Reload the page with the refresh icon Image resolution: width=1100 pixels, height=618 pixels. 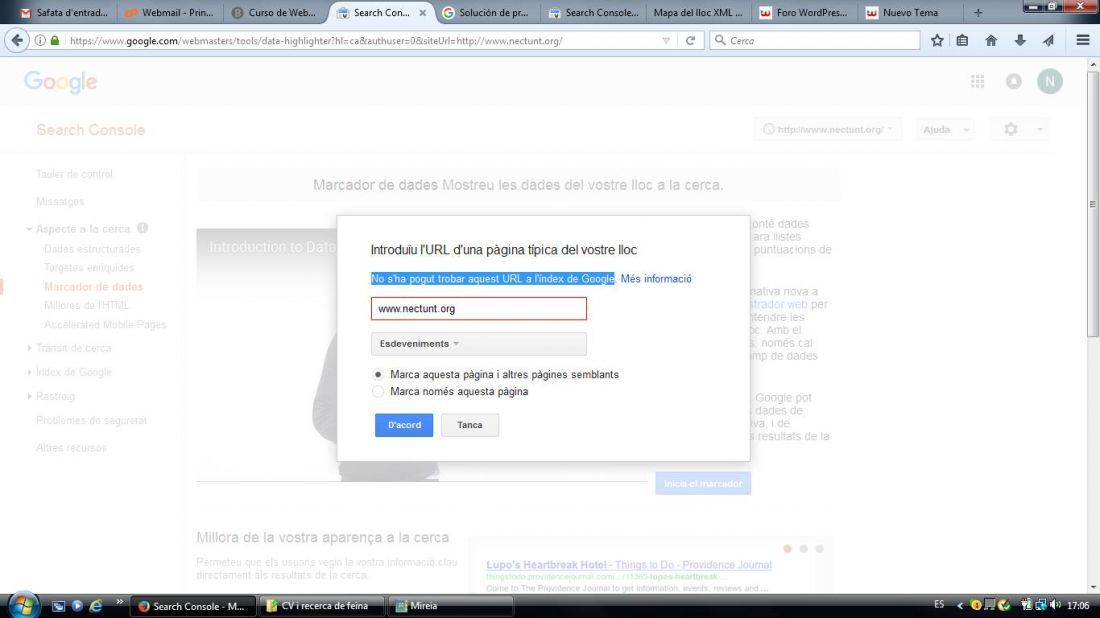point(690,41)
